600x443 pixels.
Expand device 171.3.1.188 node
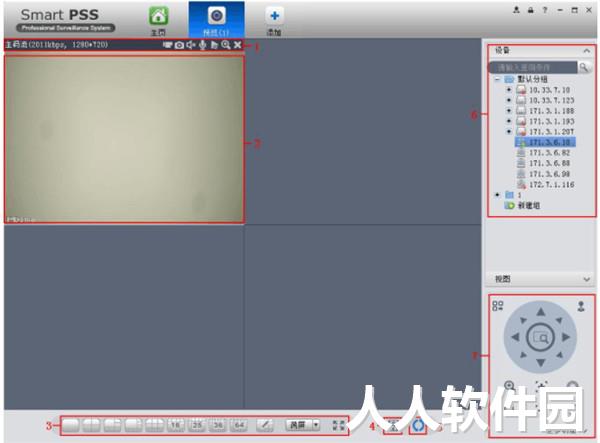point(509,111)
